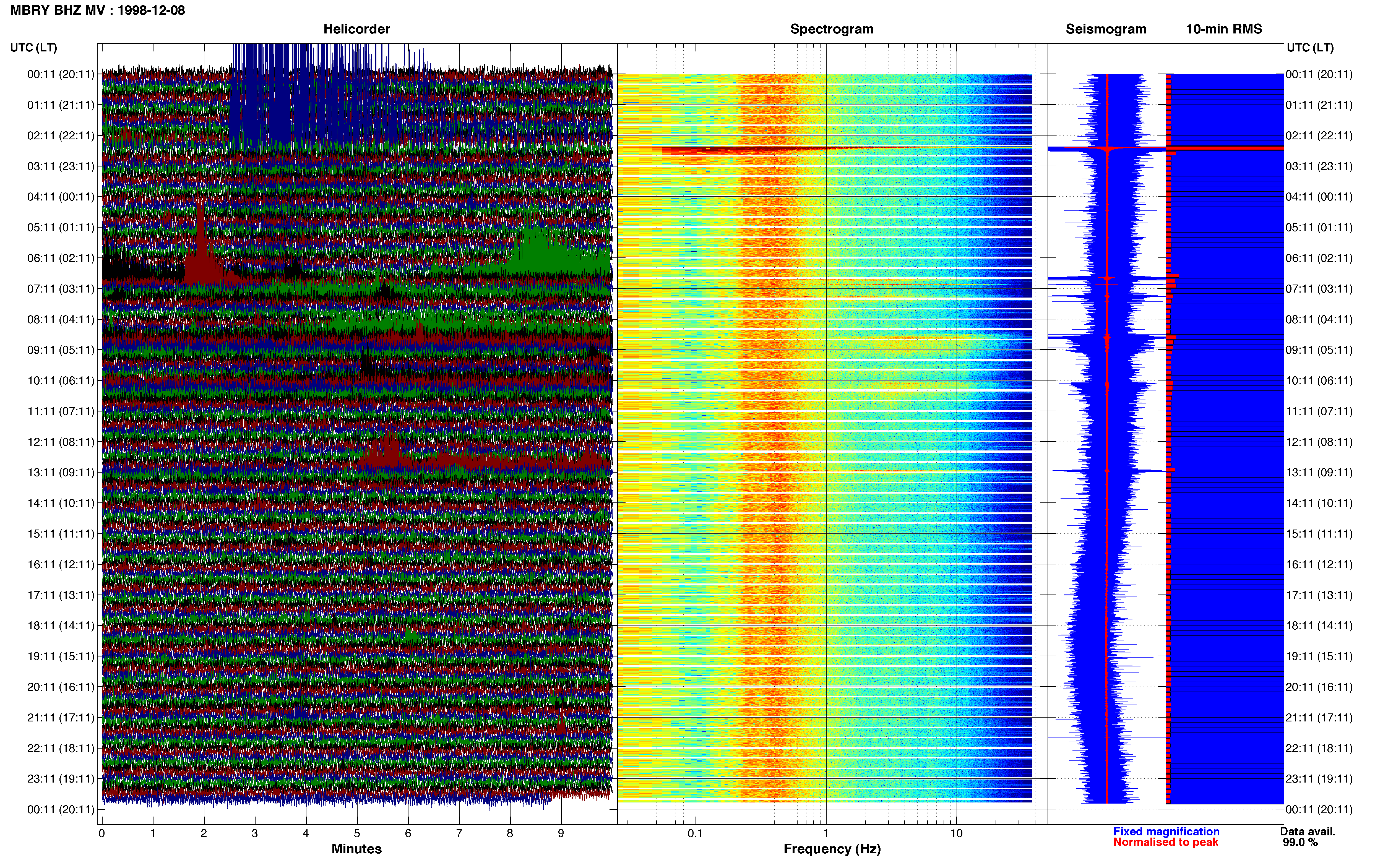Screen dimensions: 1388x868
Task: Click RMS-side time label 08:11 (04:11)
Action: (x=1319, y=319)
